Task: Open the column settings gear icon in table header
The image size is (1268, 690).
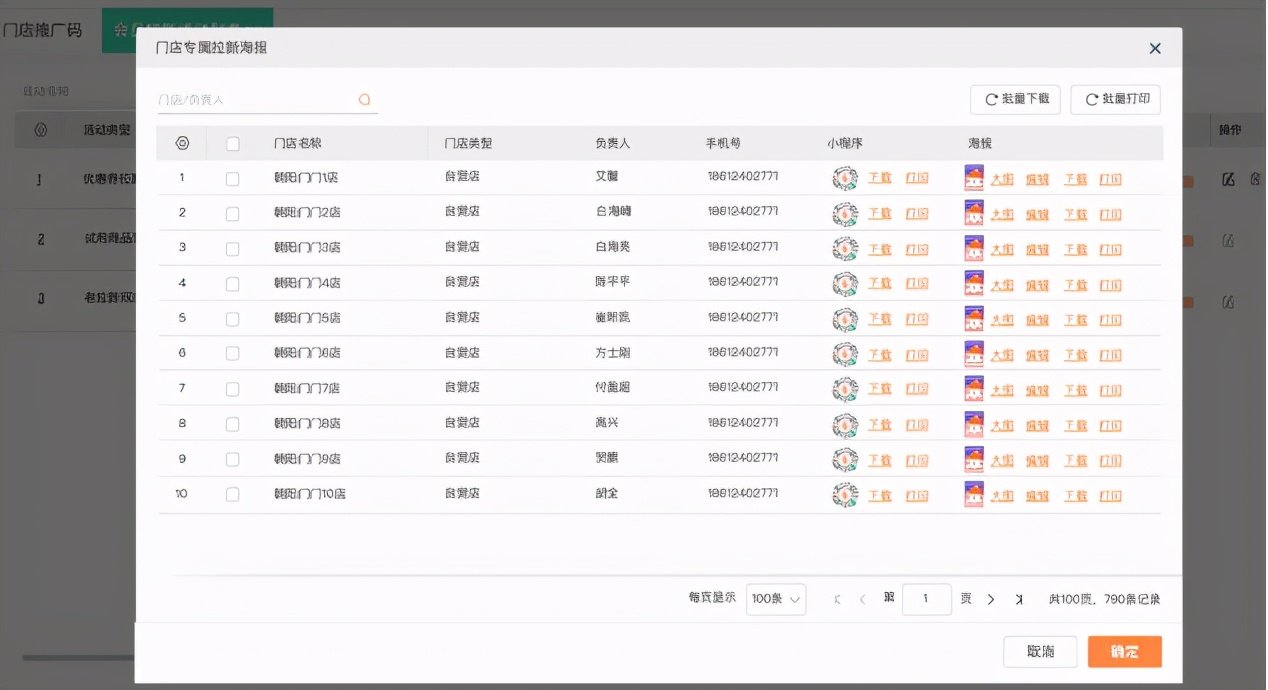Action: [182, 143]
